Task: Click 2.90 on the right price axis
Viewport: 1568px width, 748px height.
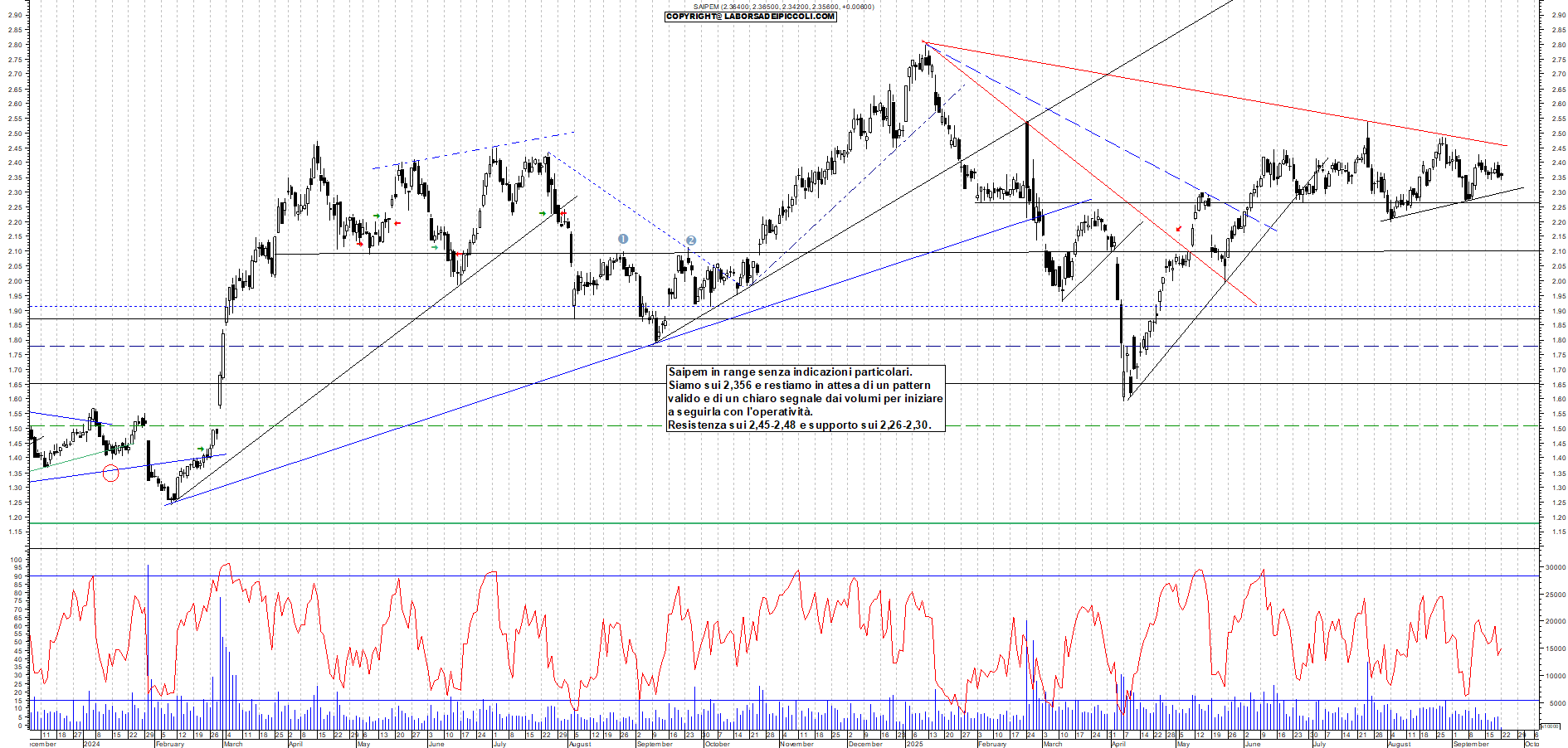Action: pyautogui.click(x=1558, y=15)
